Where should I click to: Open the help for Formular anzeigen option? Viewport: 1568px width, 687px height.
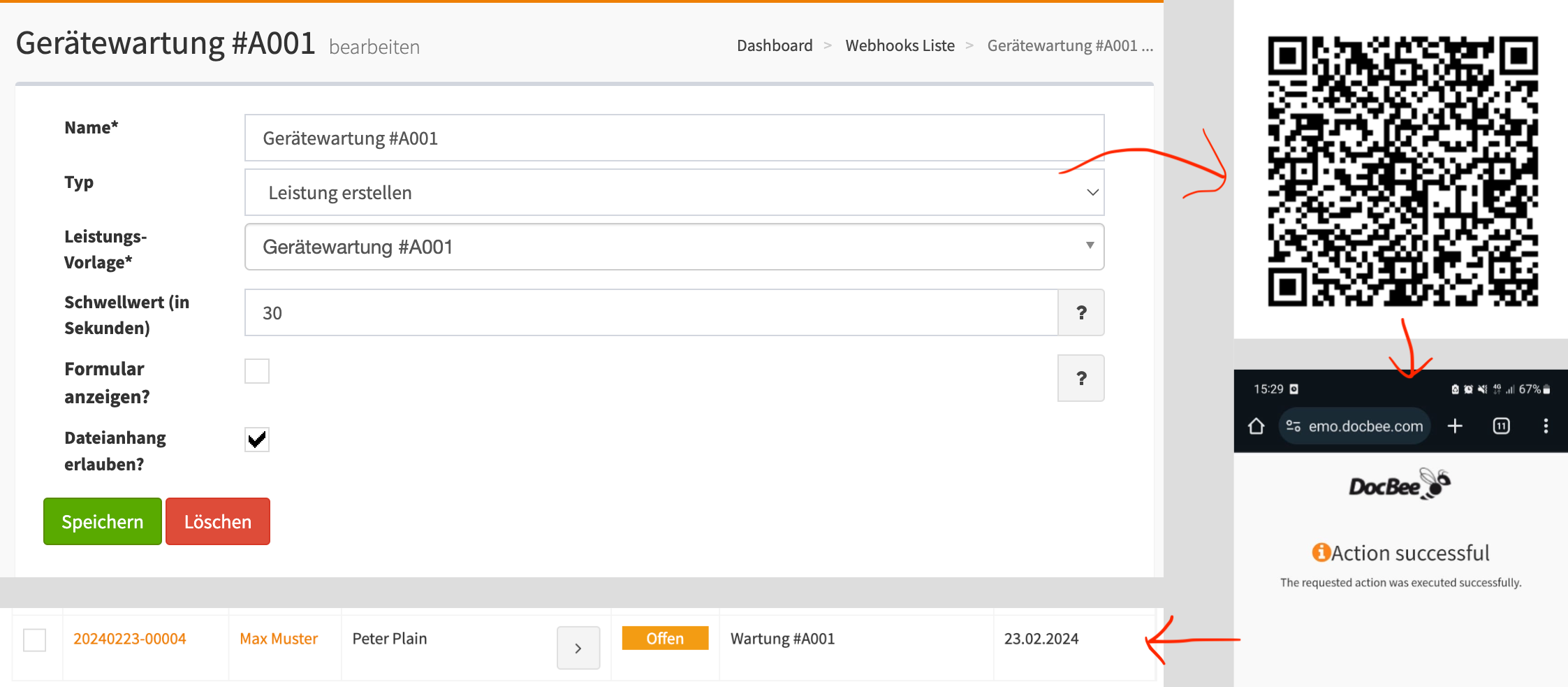click(x=1080, y=378)
